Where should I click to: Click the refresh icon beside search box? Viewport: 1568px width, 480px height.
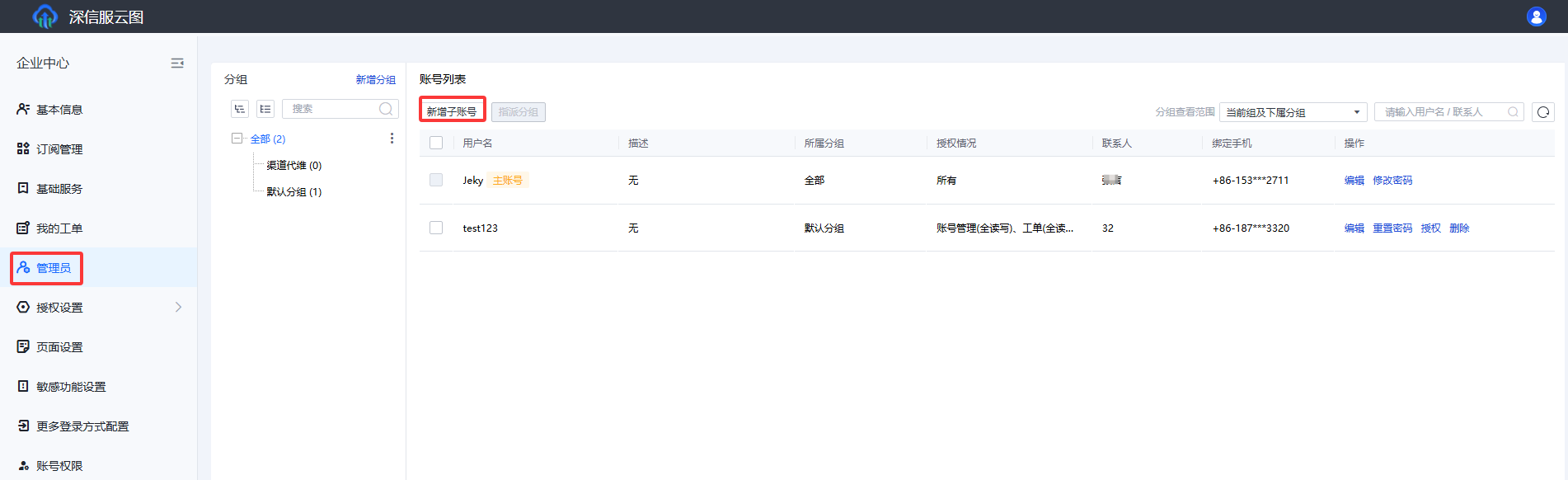click(x=1543, y=112)
